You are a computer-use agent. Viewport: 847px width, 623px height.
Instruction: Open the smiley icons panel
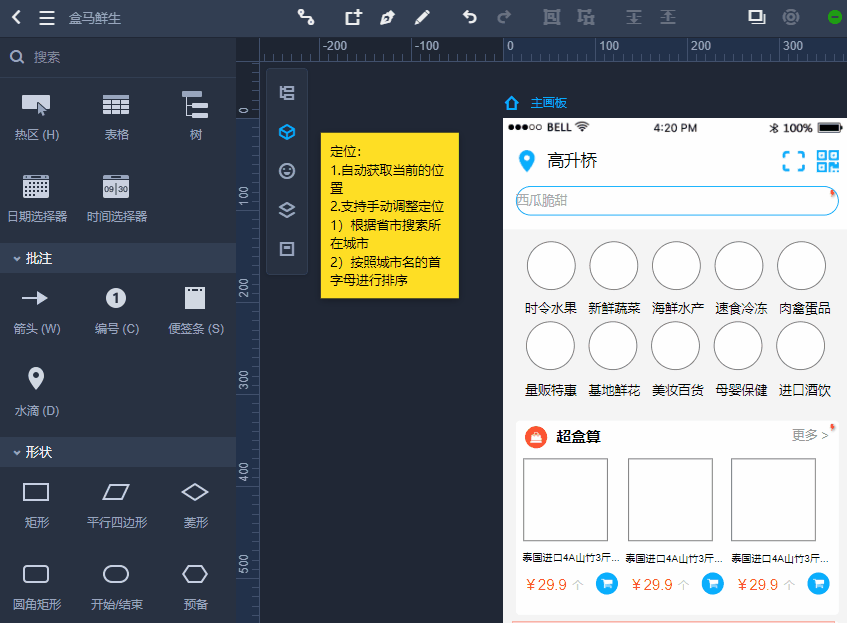coord(287,171)
